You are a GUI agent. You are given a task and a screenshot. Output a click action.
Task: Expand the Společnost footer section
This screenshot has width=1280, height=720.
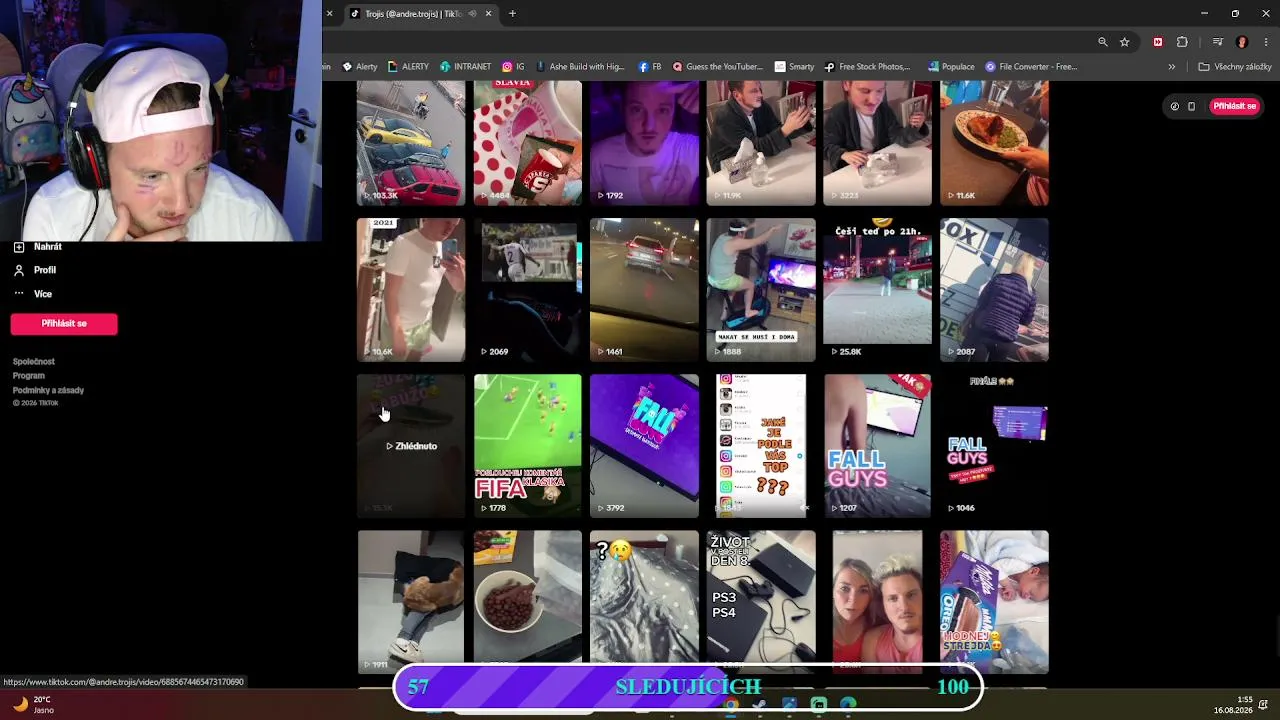[34, 361]
